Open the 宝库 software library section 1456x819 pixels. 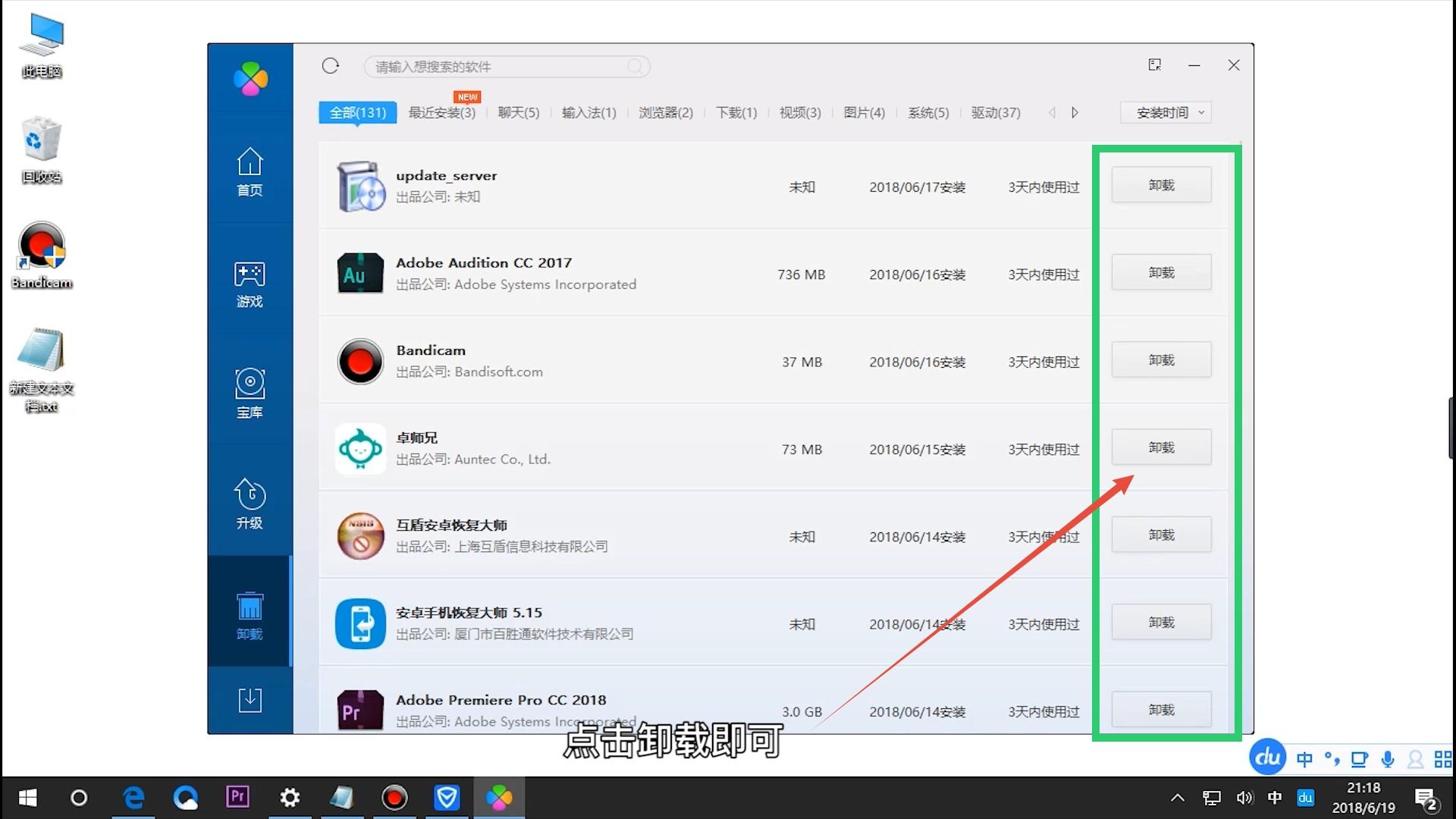[249, 394]
